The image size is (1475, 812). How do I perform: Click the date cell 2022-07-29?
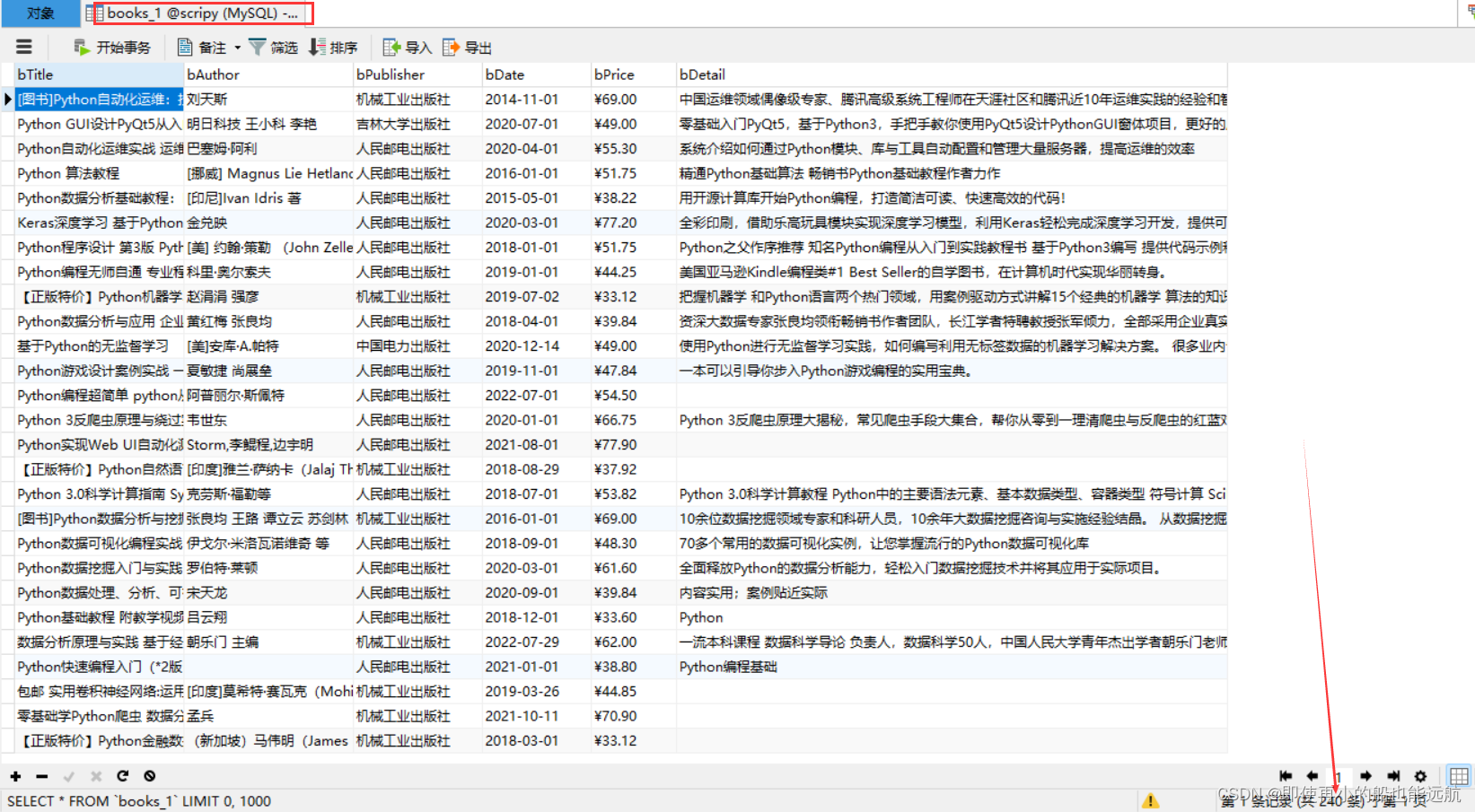[x=536, y=642]
